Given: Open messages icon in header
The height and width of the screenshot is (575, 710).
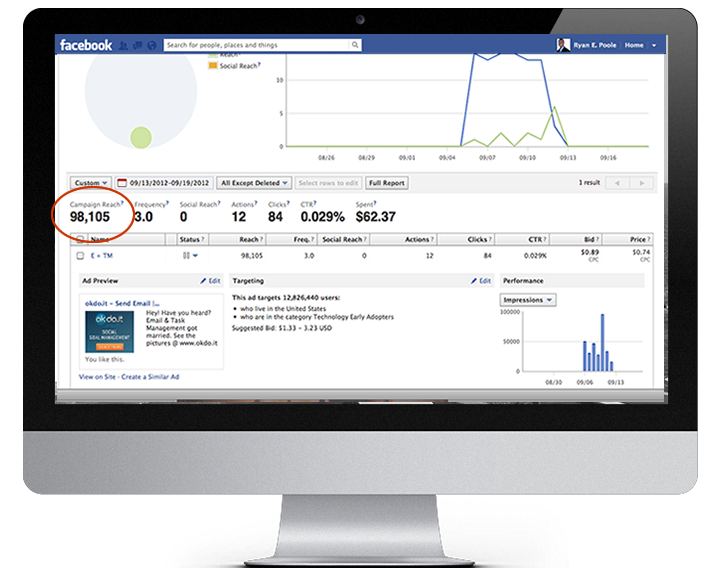Looking at the screenshot, I should 138,45.
